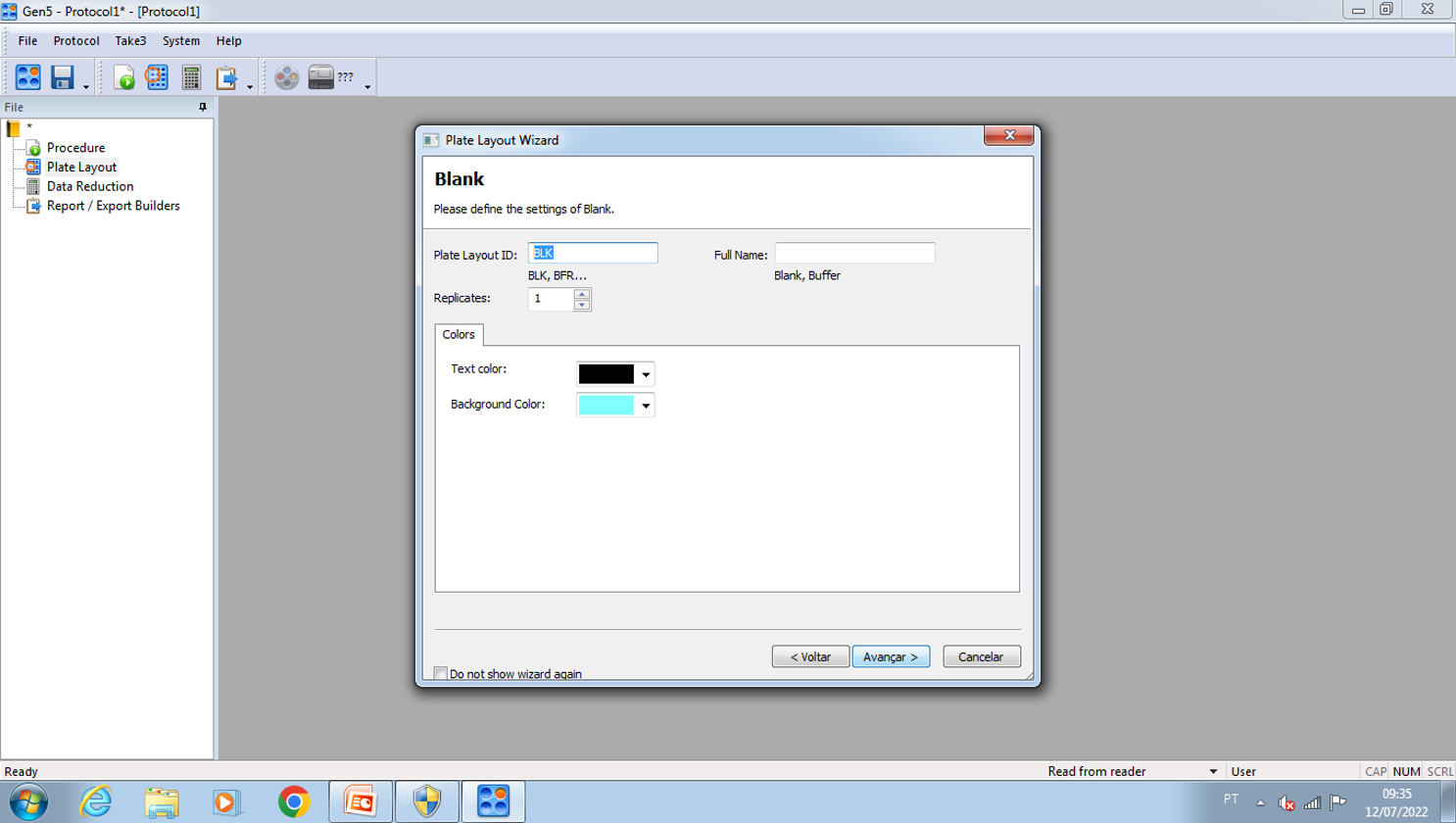
Task: Click the grayed four-color wells toolbar icon
Action: tap(286, 77)
